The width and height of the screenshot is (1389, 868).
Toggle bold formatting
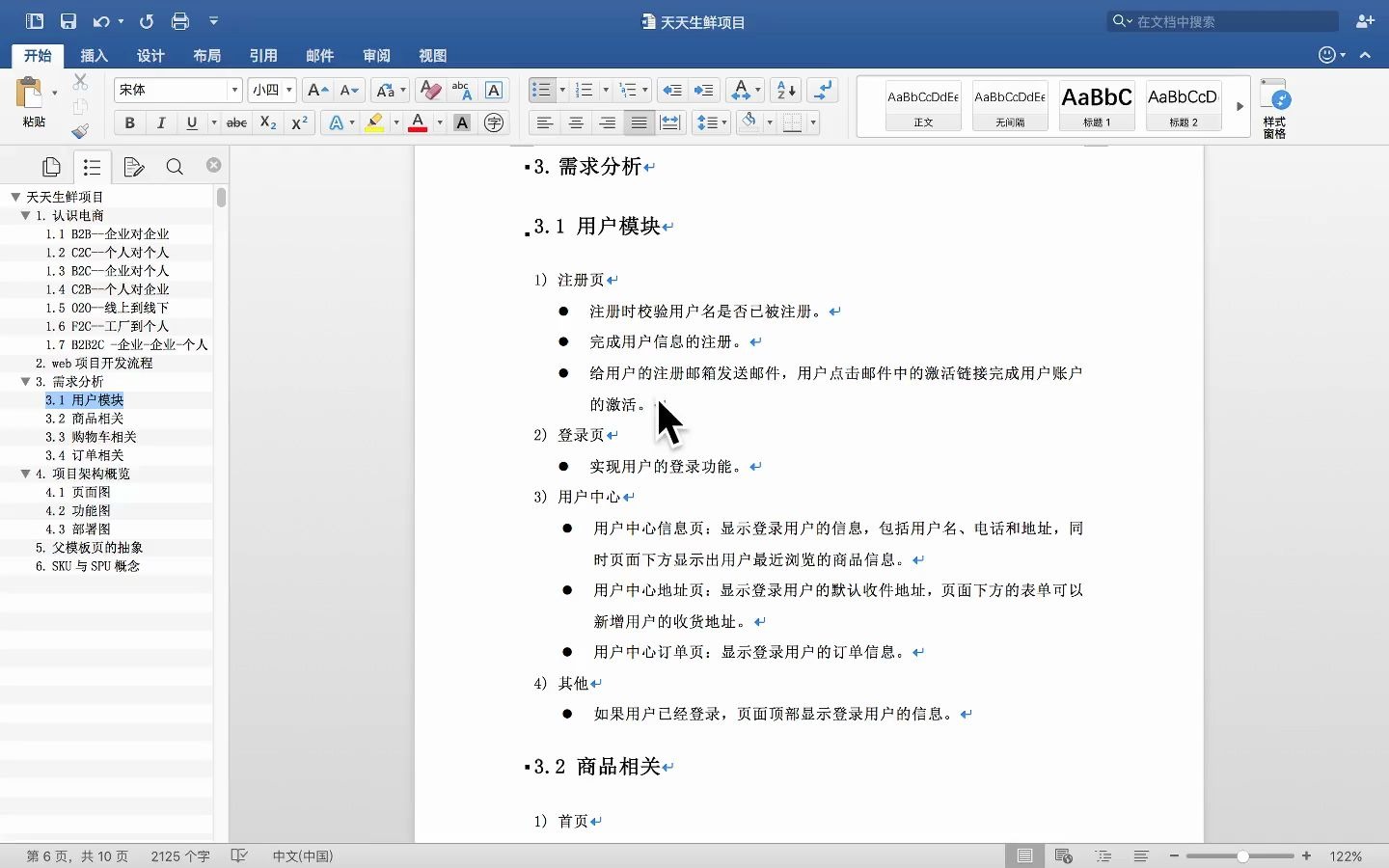click(129, 122)
